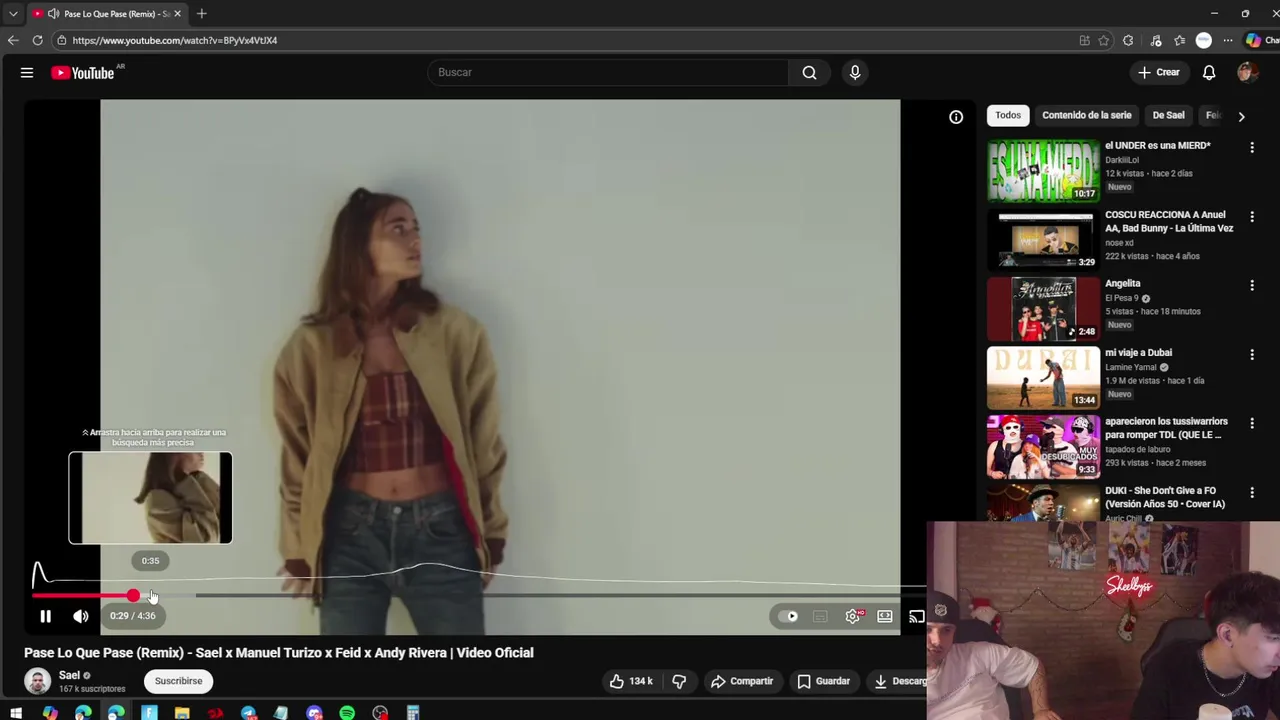The height and width of the screenshot is (720, 1280).
Task: Click the search magnifier button
Action: tap(809, 72)
